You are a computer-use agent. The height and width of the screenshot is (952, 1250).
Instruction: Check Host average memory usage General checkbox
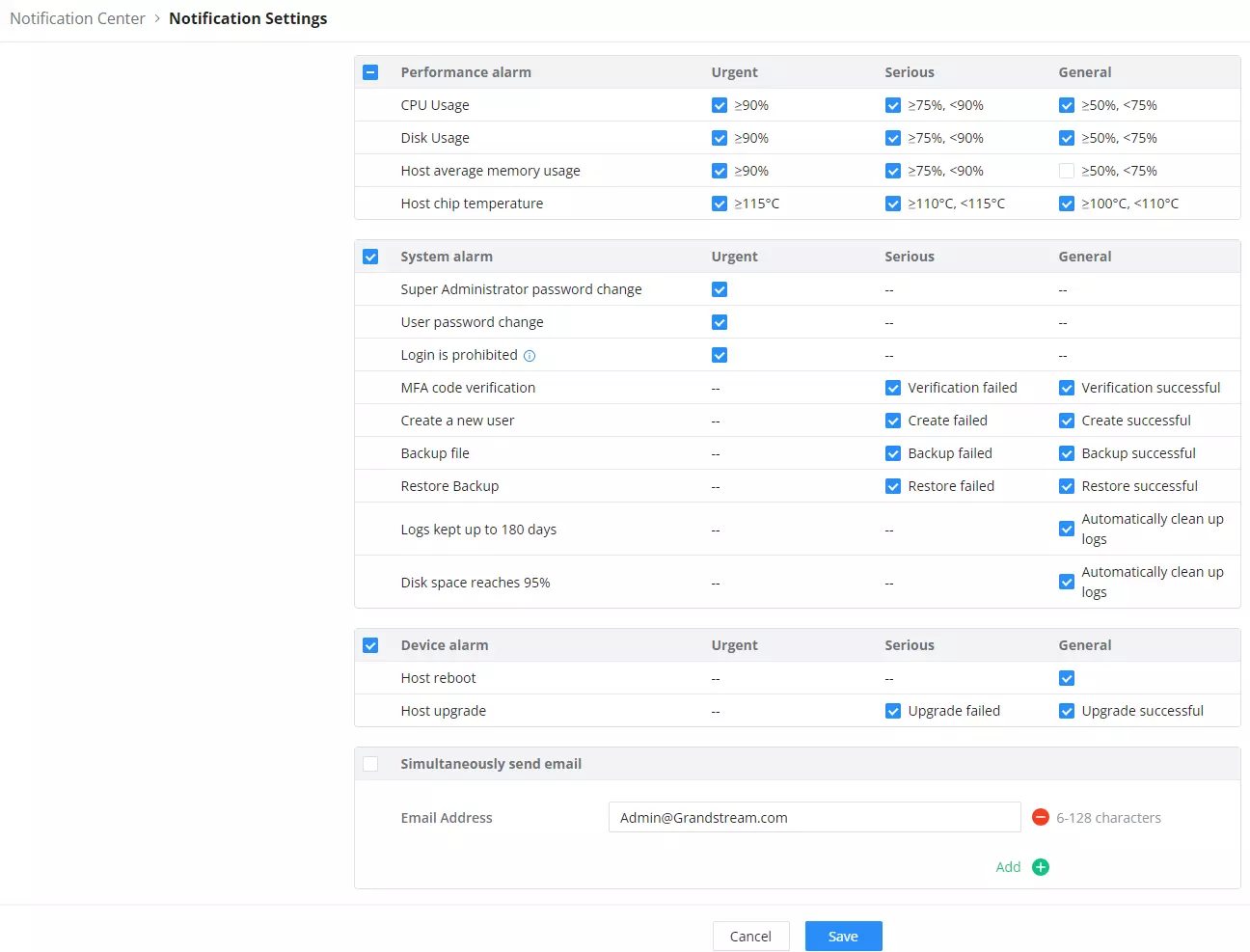click(1067, 171)
